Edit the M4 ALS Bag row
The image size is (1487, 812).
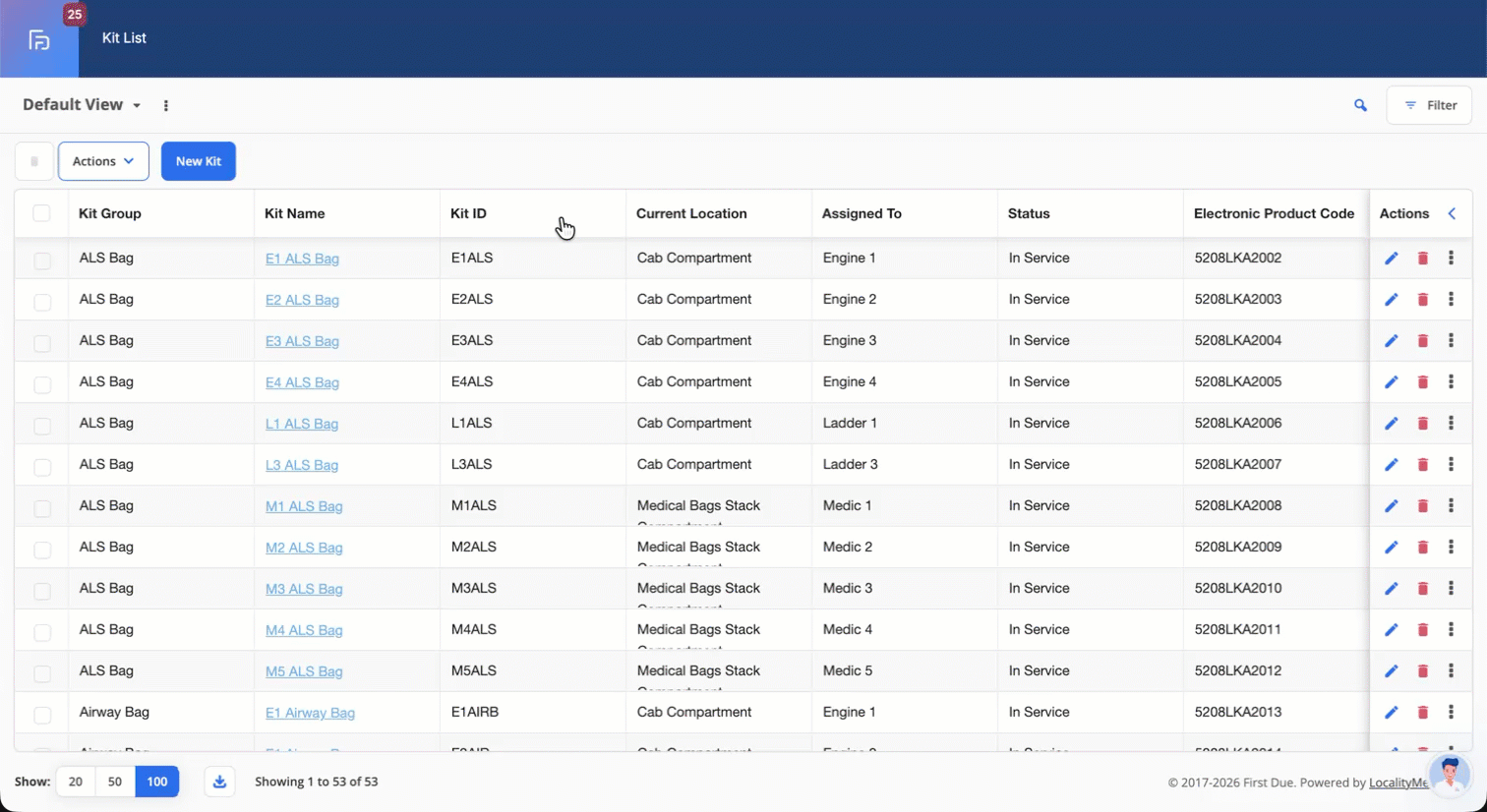1391,630
